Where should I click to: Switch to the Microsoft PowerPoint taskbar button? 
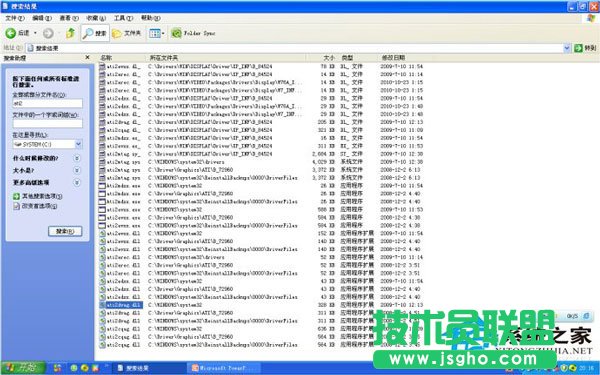224,368
